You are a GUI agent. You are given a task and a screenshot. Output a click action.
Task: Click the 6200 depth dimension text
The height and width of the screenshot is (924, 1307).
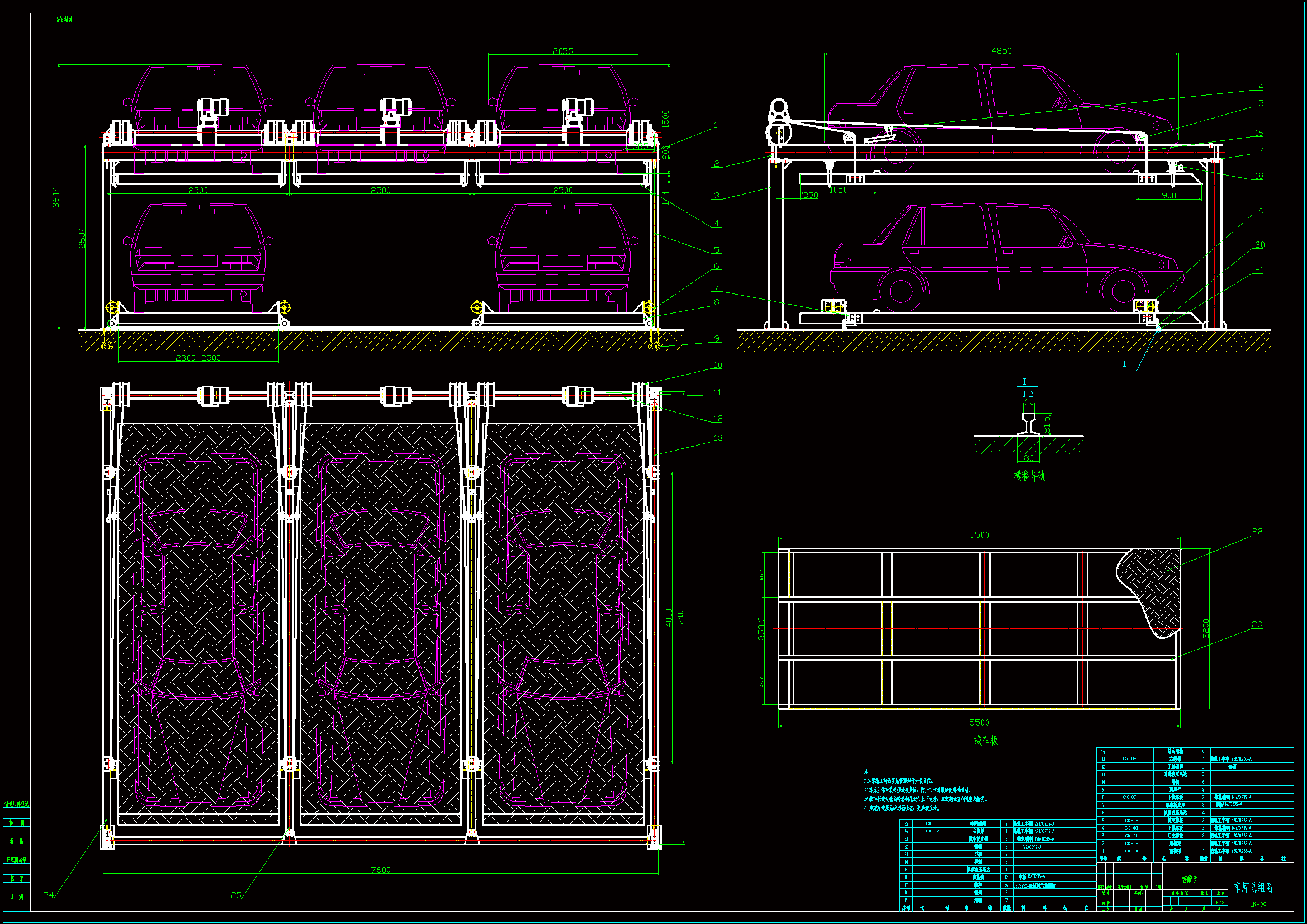(x=680, y=618)
